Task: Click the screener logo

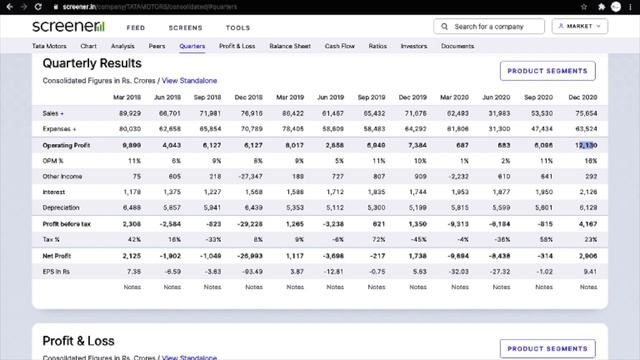Action: (69, 26)
